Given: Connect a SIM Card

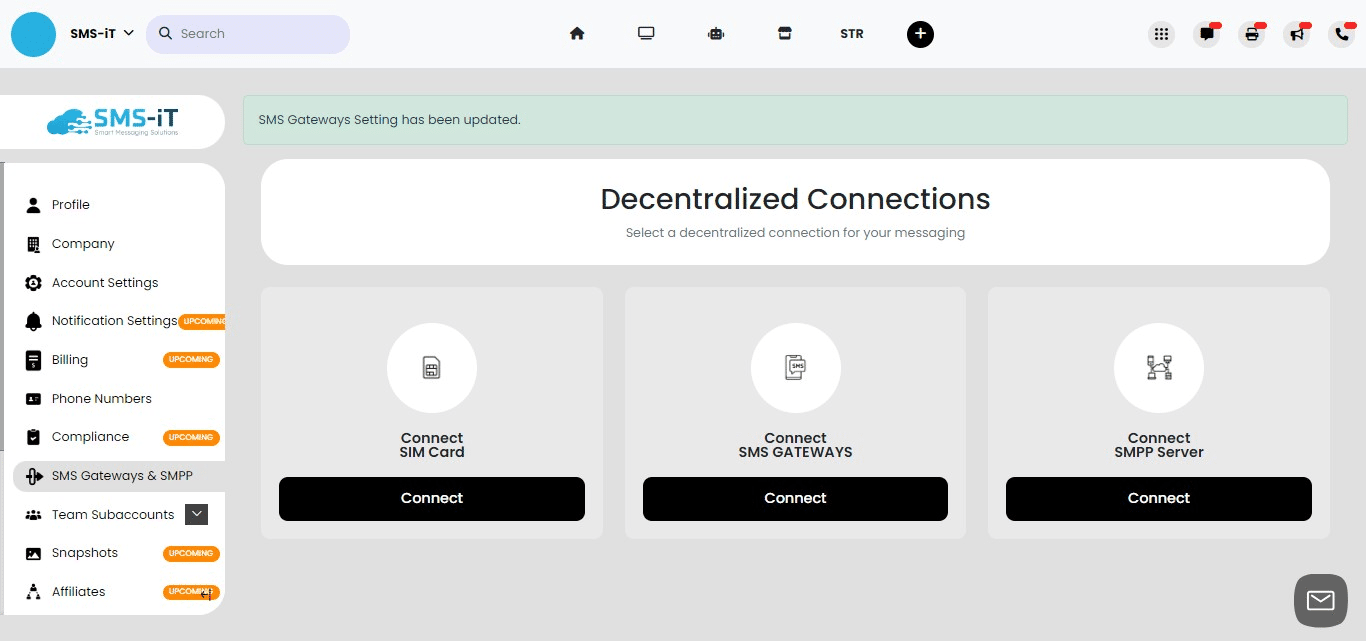Looking at the screenshot, I should pyautogui.click(x=432, y=498).
